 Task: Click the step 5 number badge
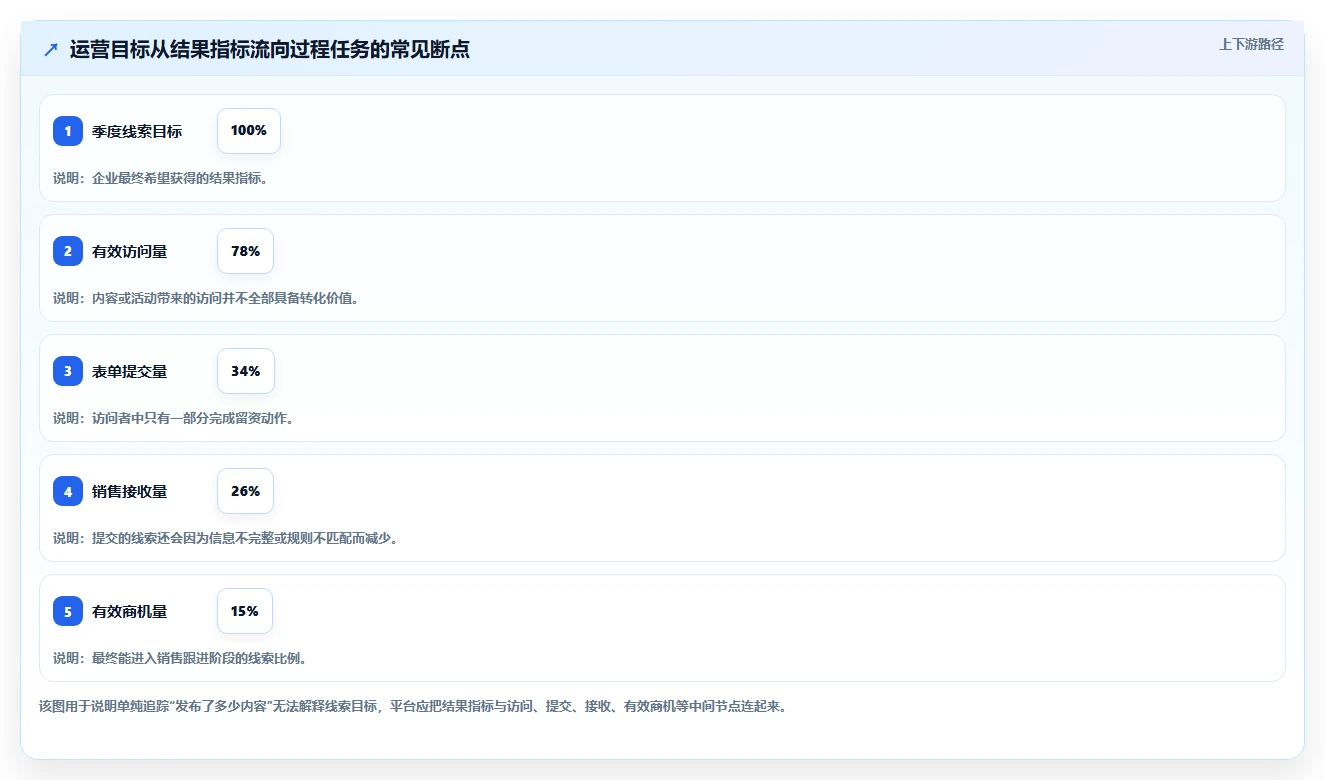pos(68,611)
